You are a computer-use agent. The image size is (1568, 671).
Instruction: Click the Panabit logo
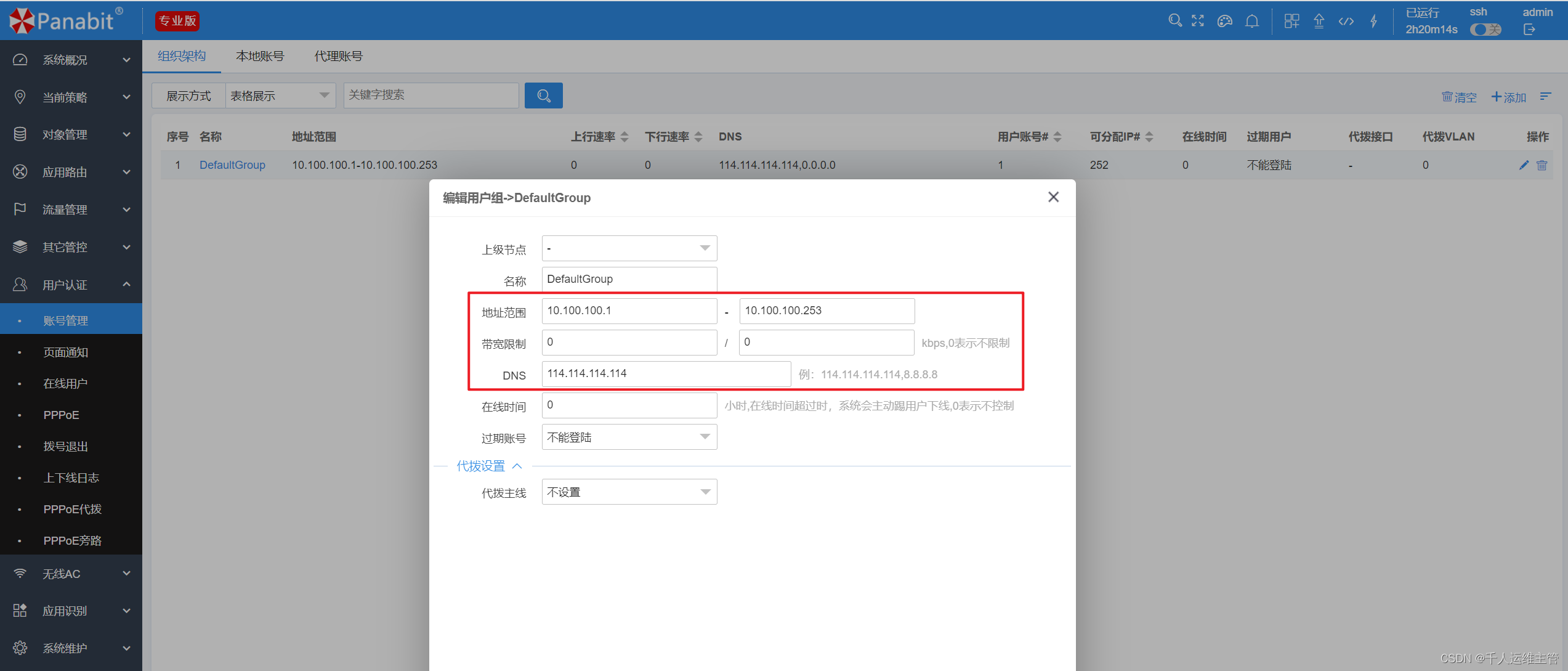tap(67, 20)
